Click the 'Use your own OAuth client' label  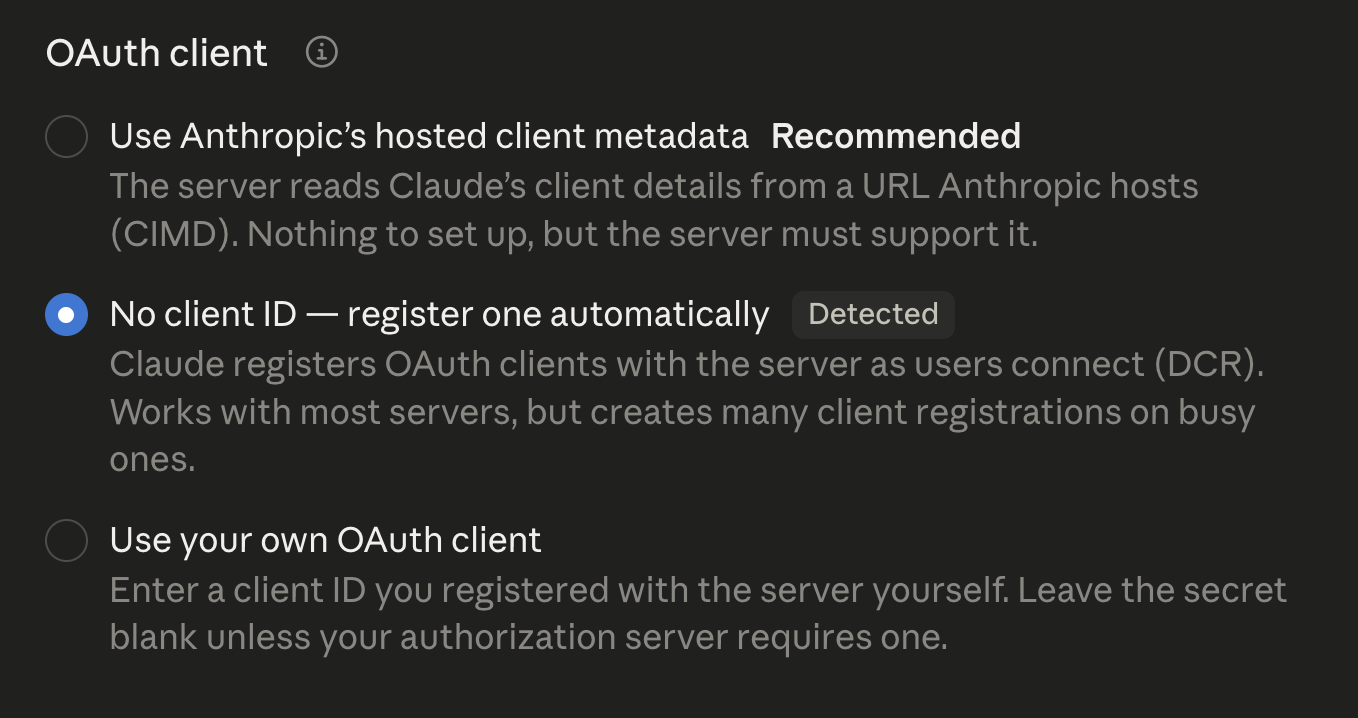[325, 540]
